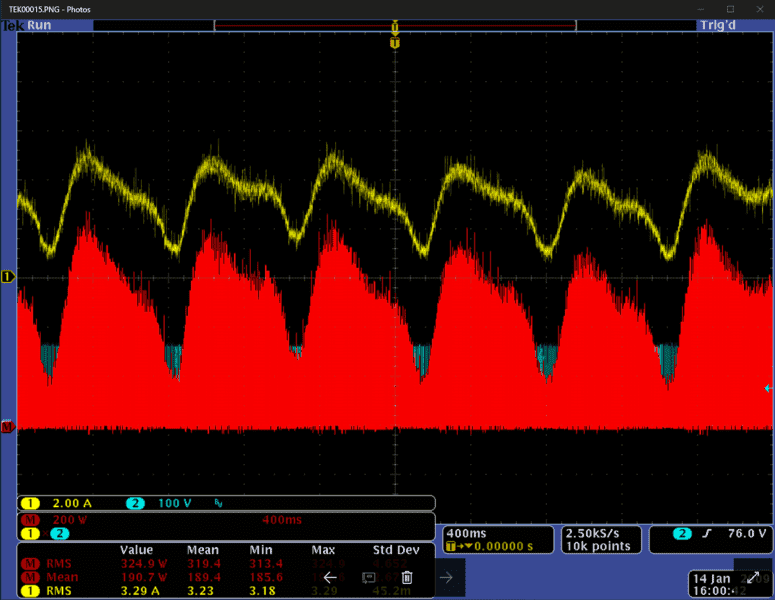Click the cyan trigger level arrow at right edge
Image resolution: width=775 pixels, height=600 pixels.
[x=768, y=388]
